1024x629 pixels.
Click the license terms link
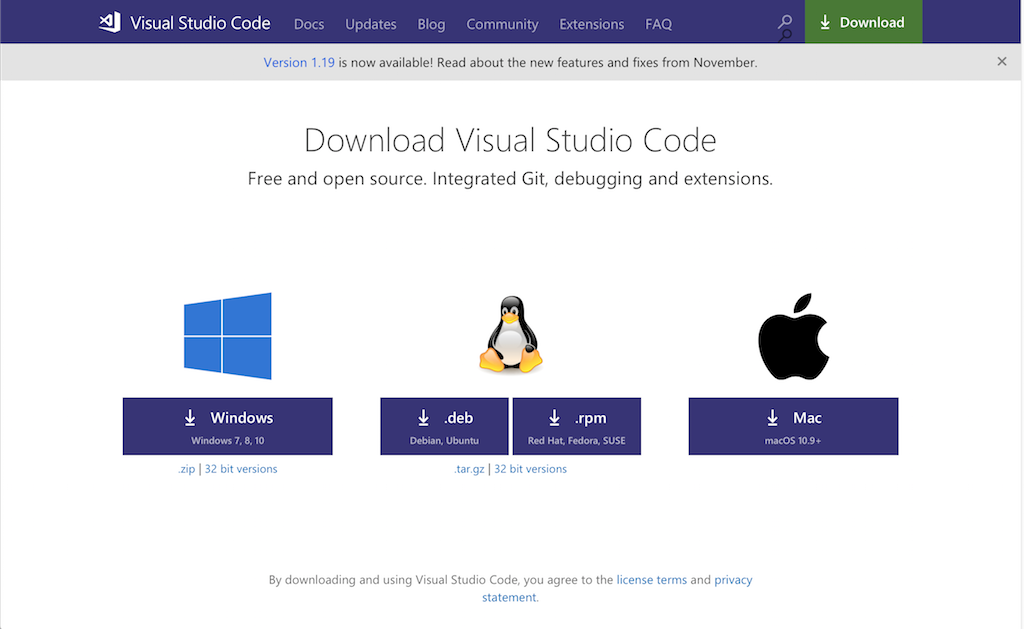(x=651, y=579)
